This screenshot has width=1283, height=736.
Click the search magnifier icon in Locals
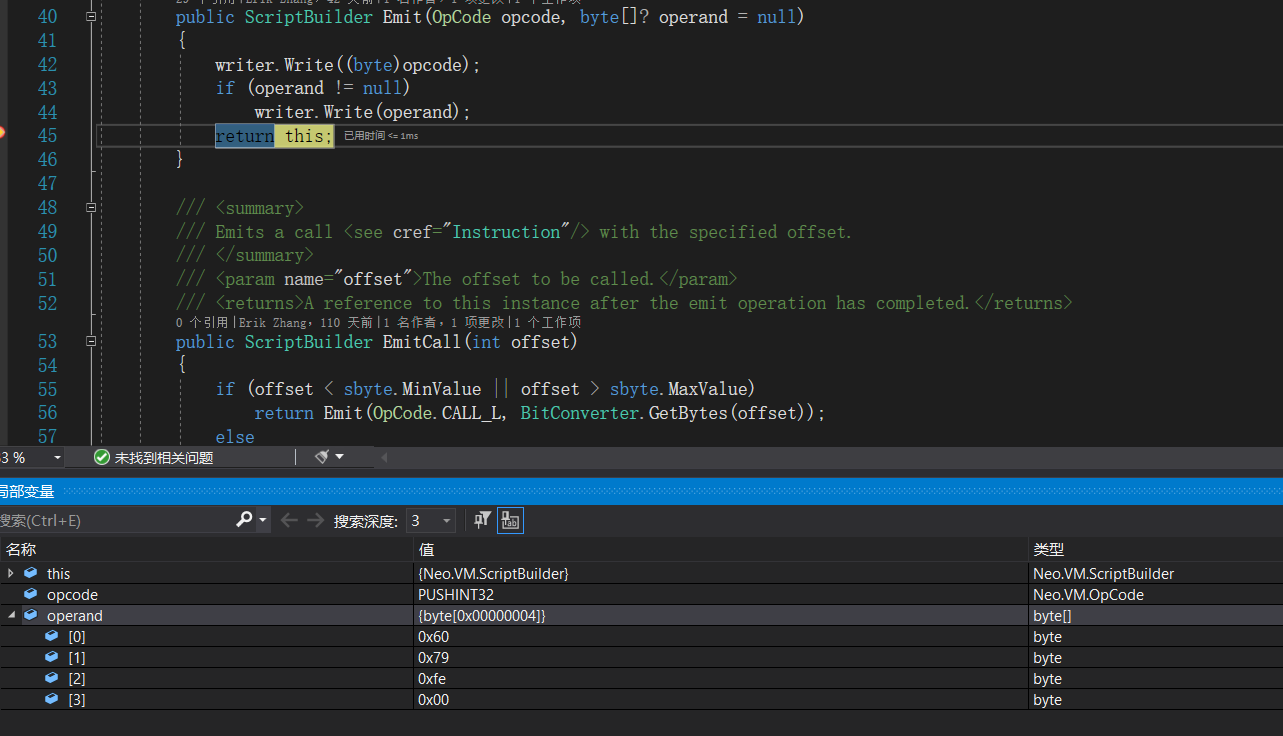(x=244, y=520)
